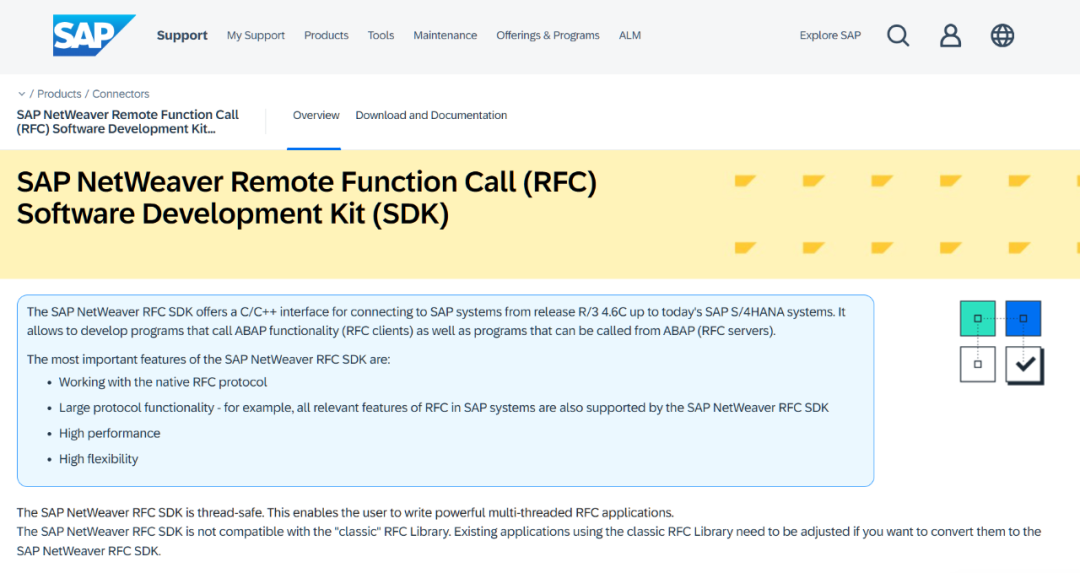Open the Offerings & Programs menu
The height and width of the screenshot is (573, 1080).
click(x=548, y=35)
